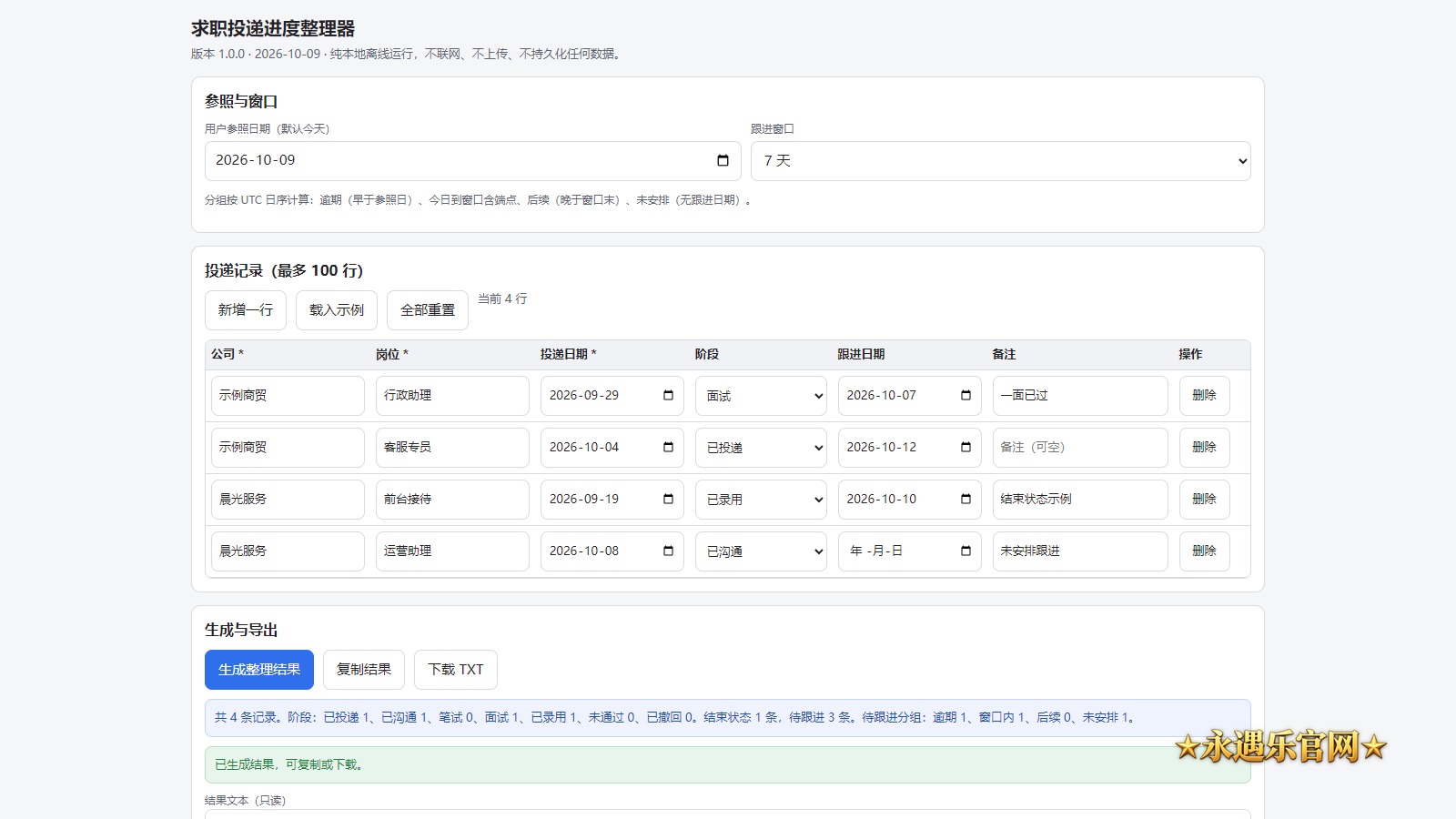Expand the 跟进窗口 7 天 dropdown
This screenshot has height=819, width=1456.
tap(1000, 161)
